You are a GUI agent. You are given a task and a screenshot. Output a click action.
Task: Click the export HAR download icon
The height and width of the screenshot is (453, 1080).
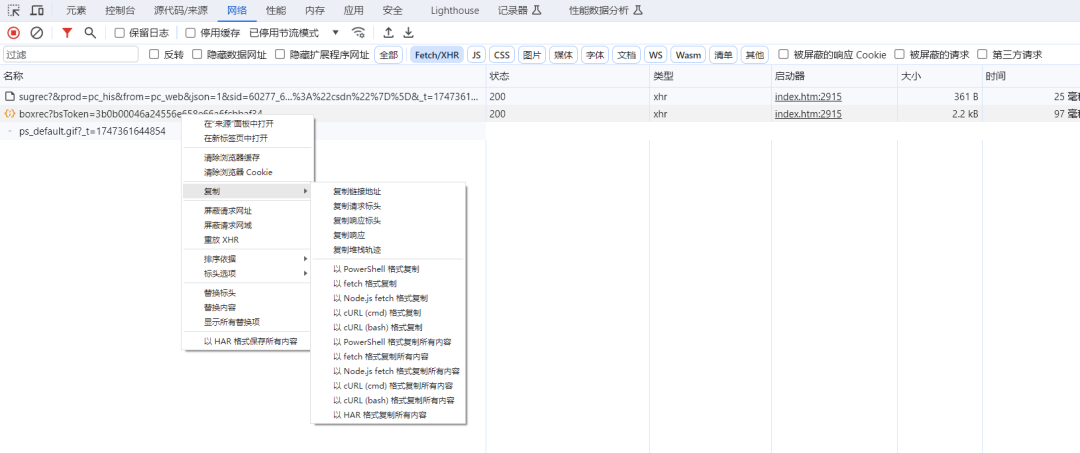pyautogui.click(x=408, y=33)
